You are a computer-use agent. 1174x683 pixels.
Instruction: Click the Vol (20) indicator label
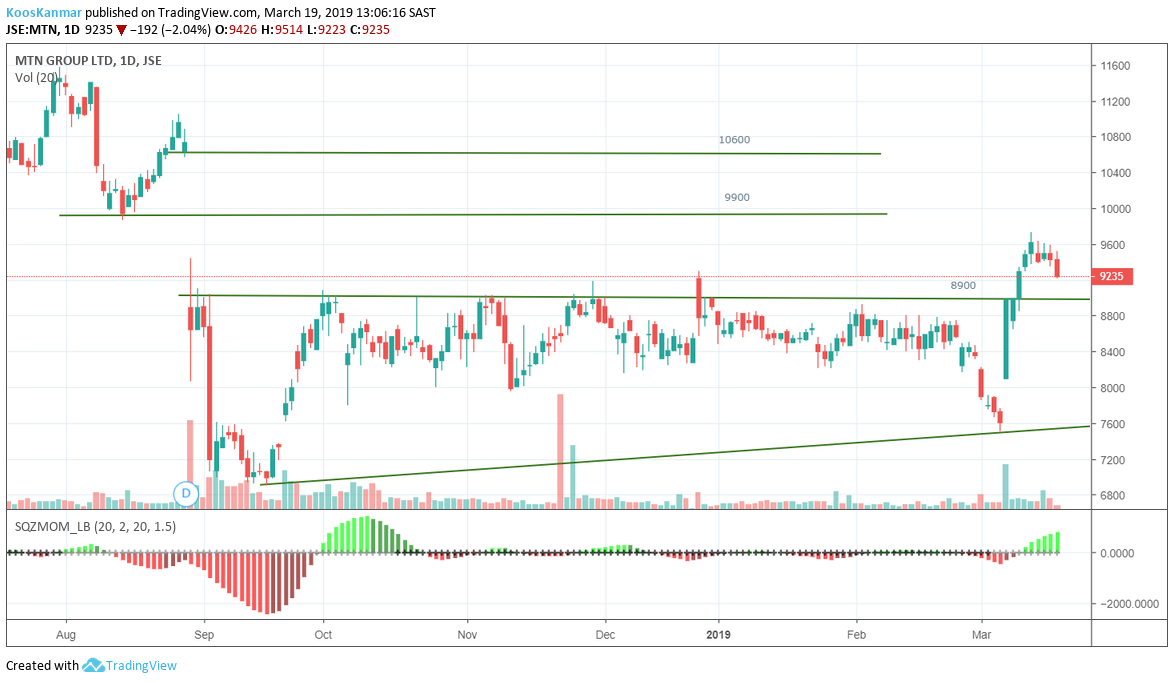(x=36, y=77)
